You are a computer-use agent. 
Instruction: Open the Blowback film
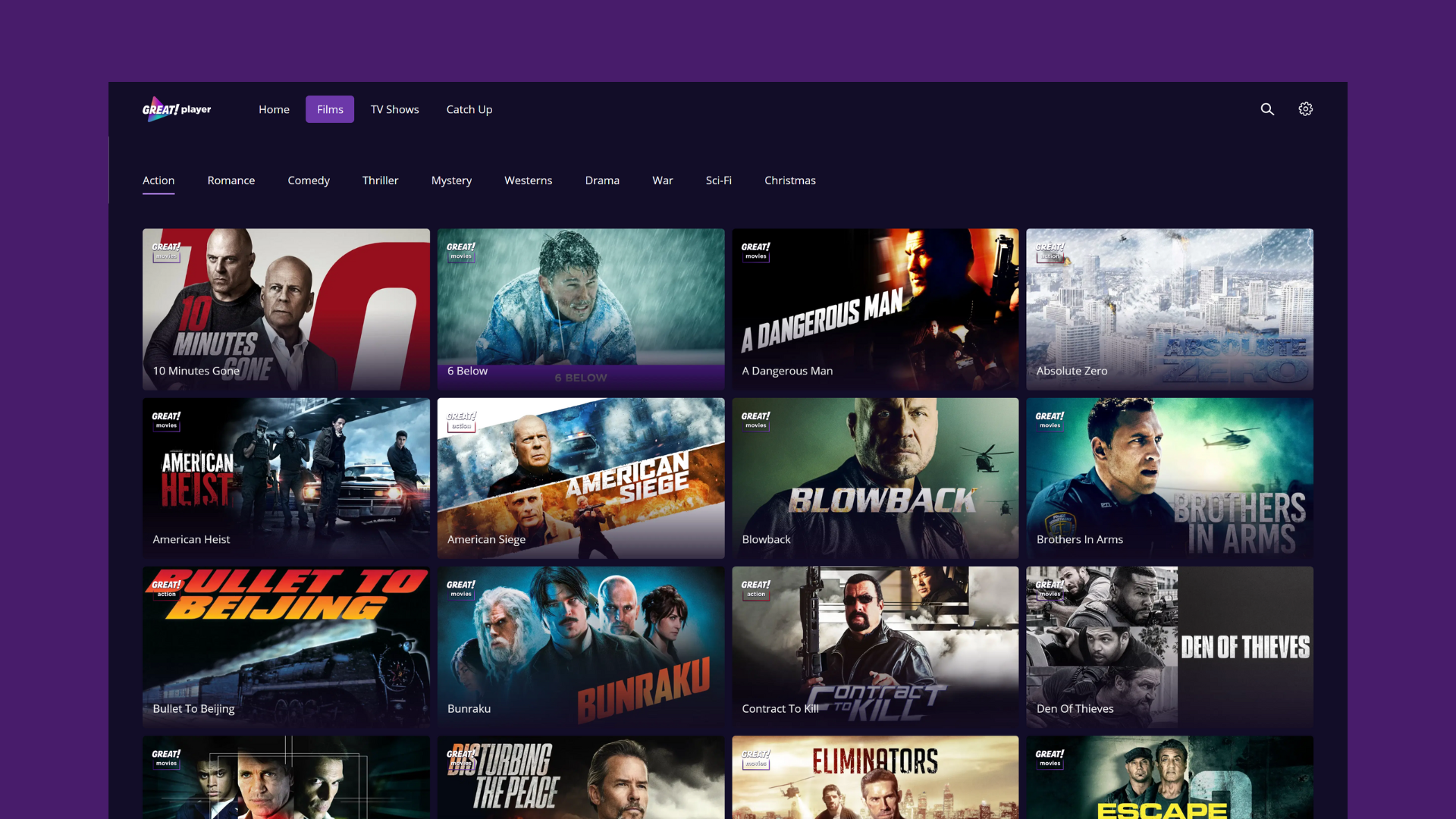pos(875,479)
